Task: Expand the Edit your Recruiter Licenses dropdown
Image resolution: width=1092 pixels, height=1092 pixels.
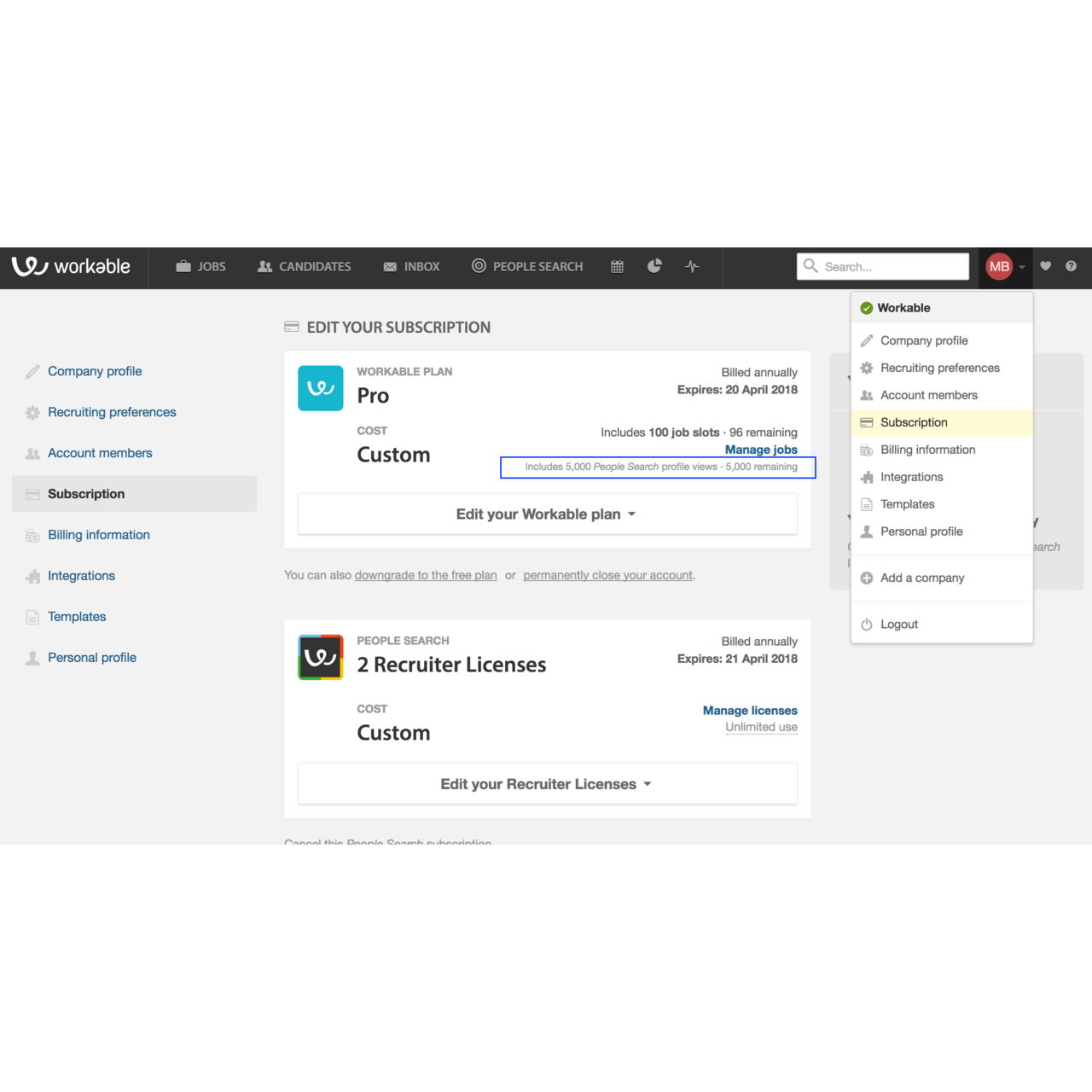Action: tap(547, 783)
